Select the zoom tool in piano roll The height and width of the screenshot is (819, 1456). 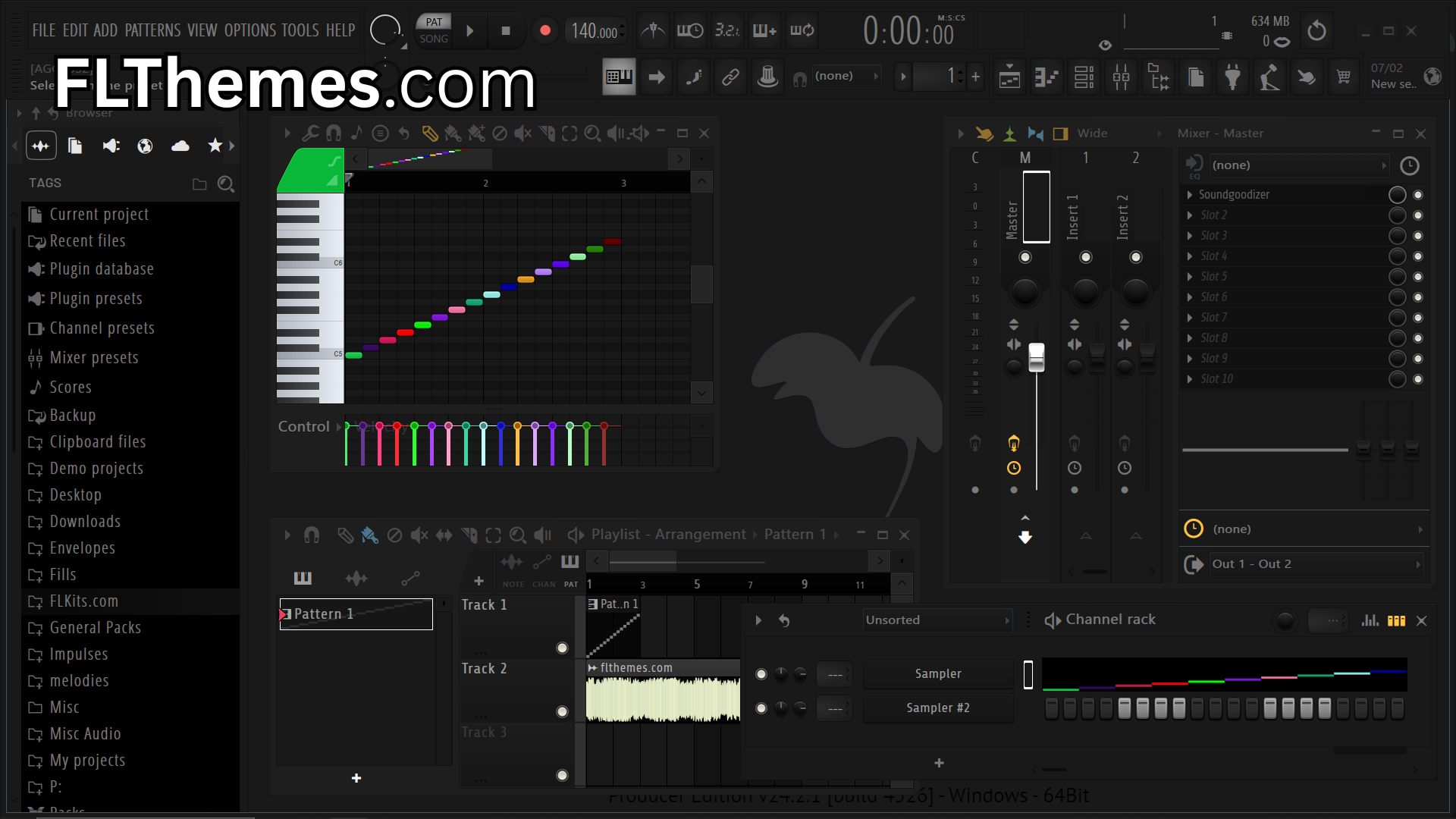pos(592,133)
